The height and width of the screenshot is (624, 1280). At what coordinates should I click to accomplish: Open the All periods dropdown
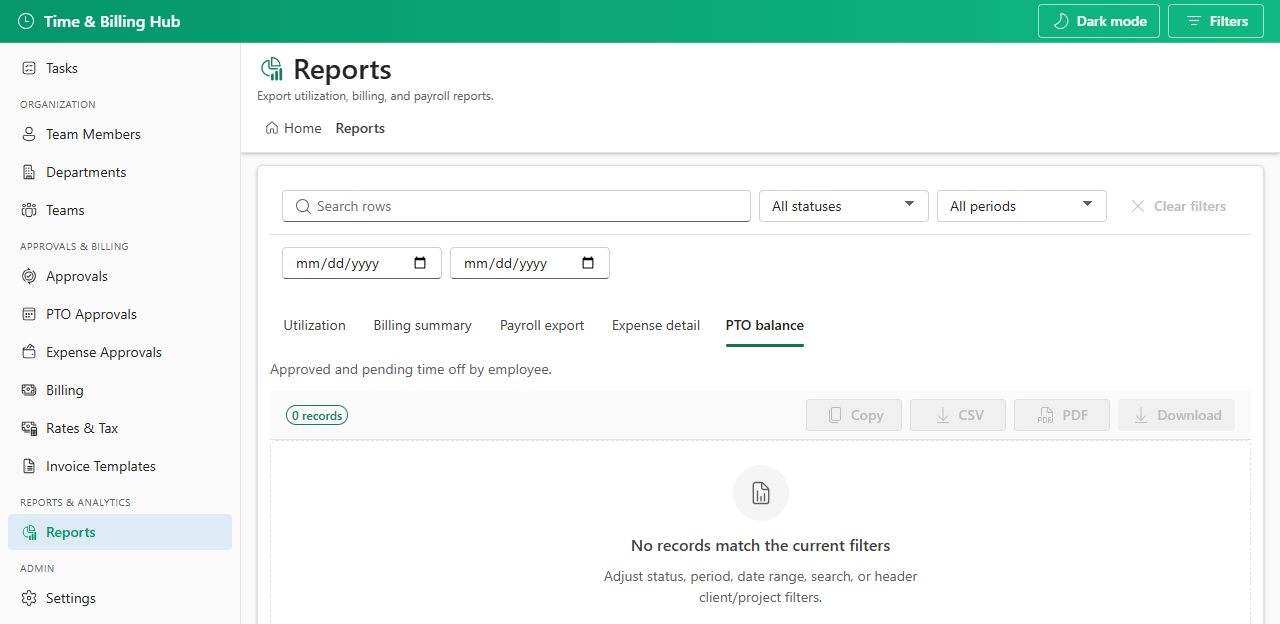[1022, 206]
